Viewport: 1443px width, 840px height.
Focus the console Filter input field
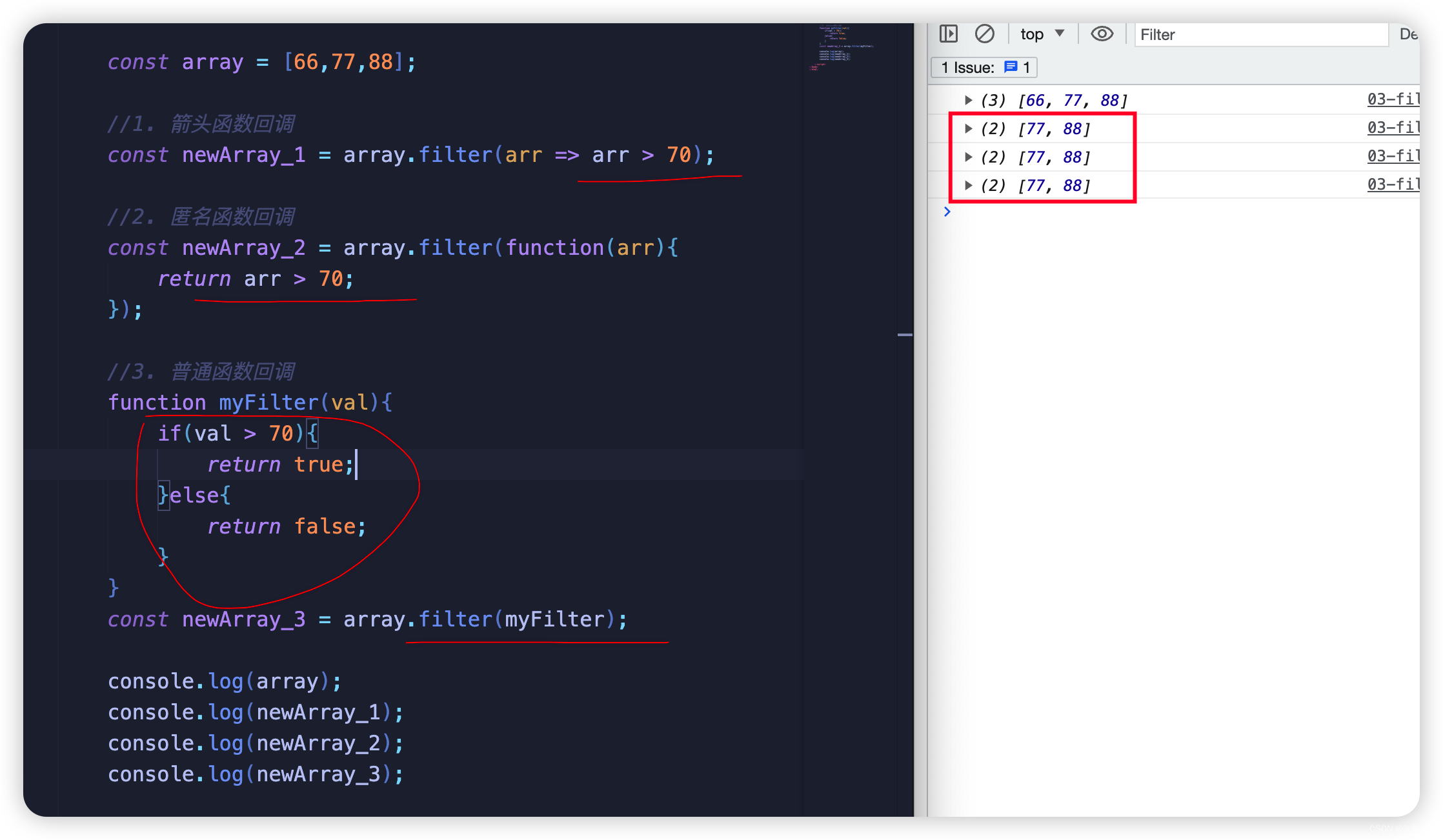pyautogui.click(x=1260, y=35)
